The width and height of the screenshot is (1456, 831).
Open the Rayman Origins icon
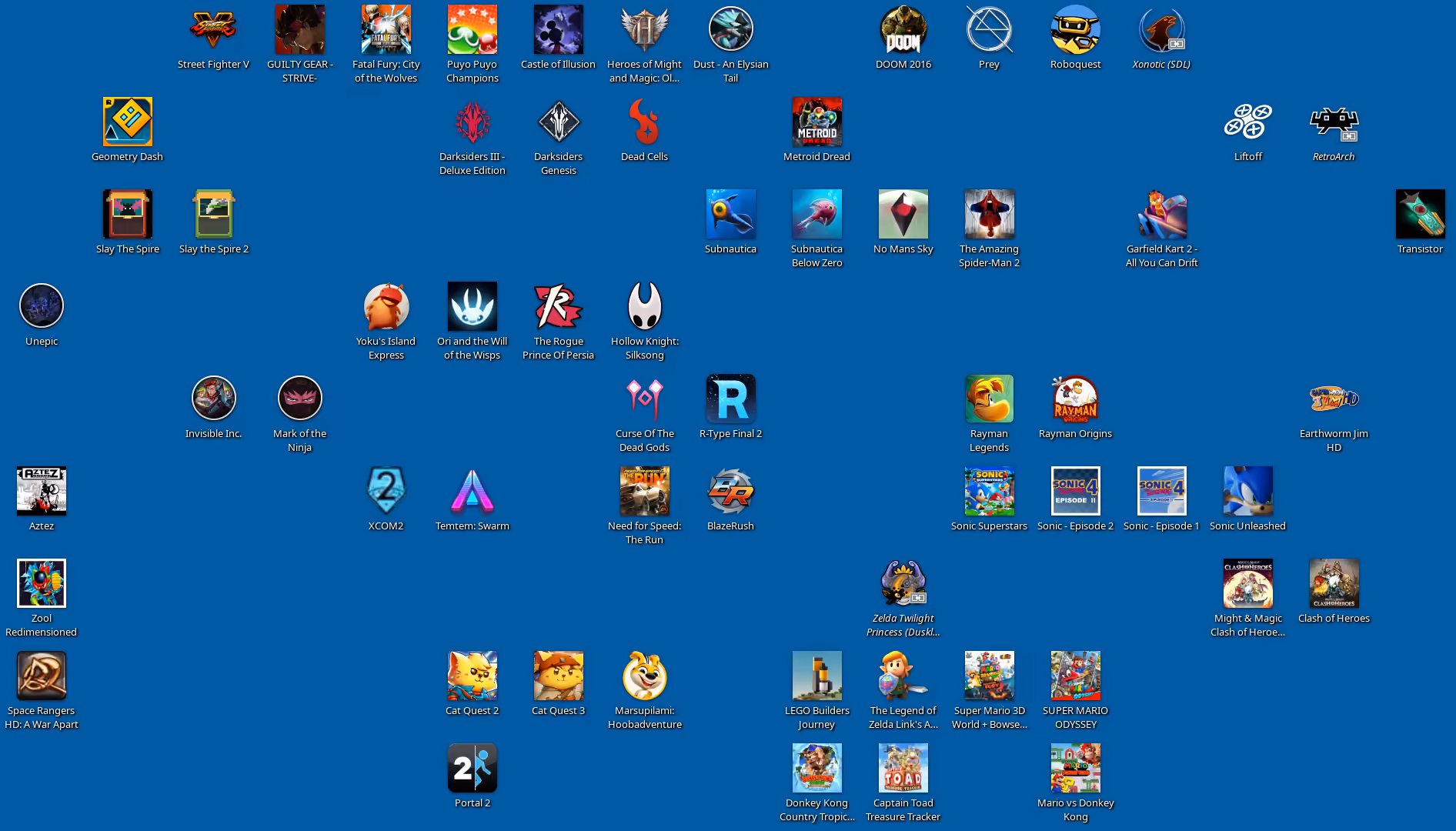(1075, 399)
